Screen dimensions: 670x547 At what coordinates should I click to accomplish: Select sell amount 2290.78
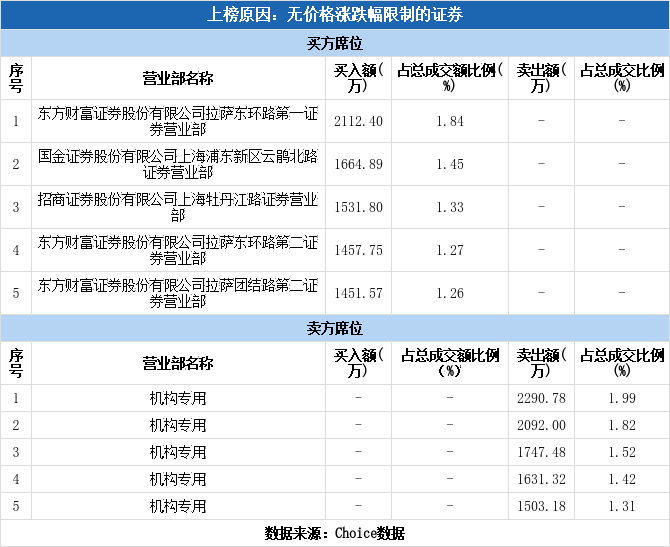(541, 398)
